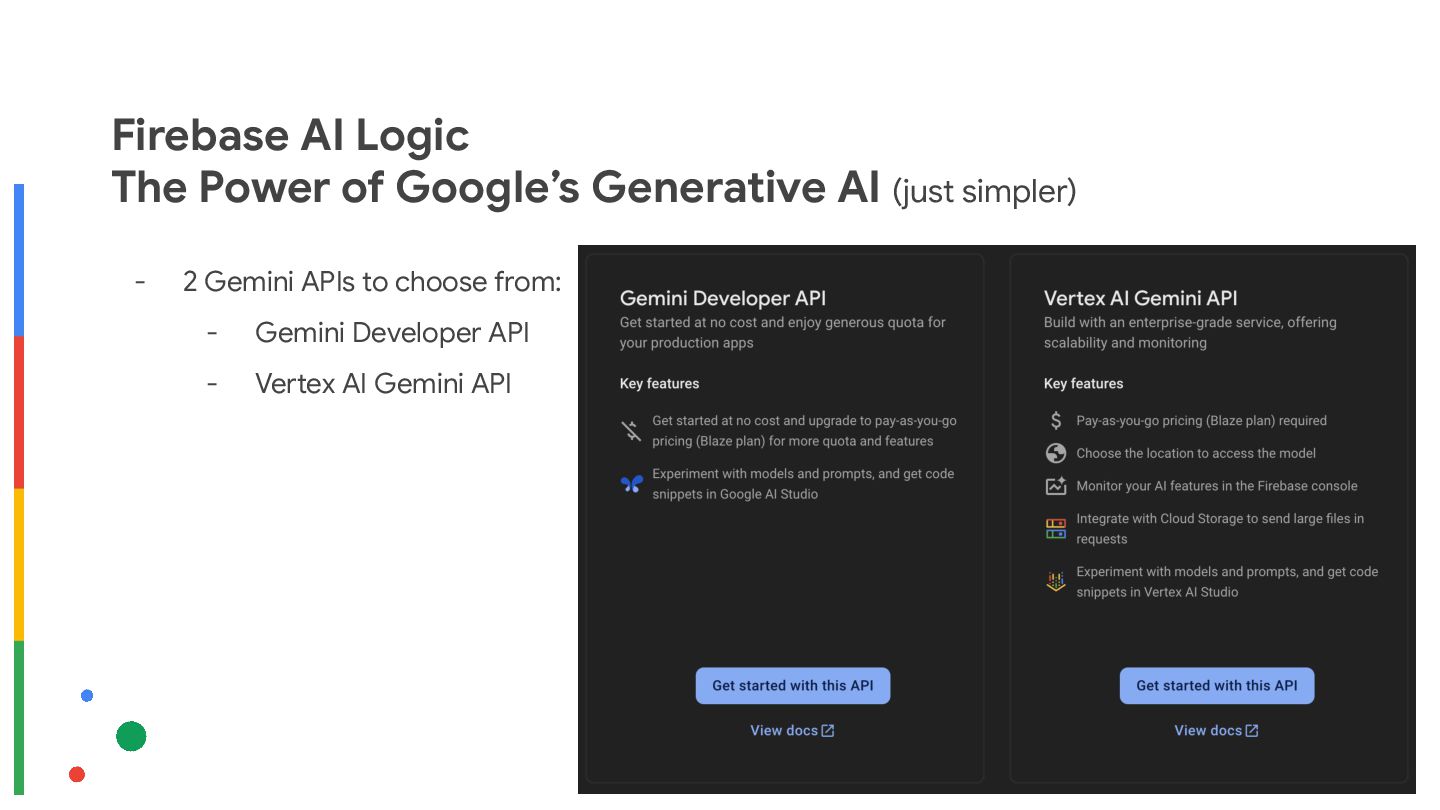Click 'snippets in Google AI Studio' text
The height and width of the screenshot is (810, 1440).
[735, 494]
